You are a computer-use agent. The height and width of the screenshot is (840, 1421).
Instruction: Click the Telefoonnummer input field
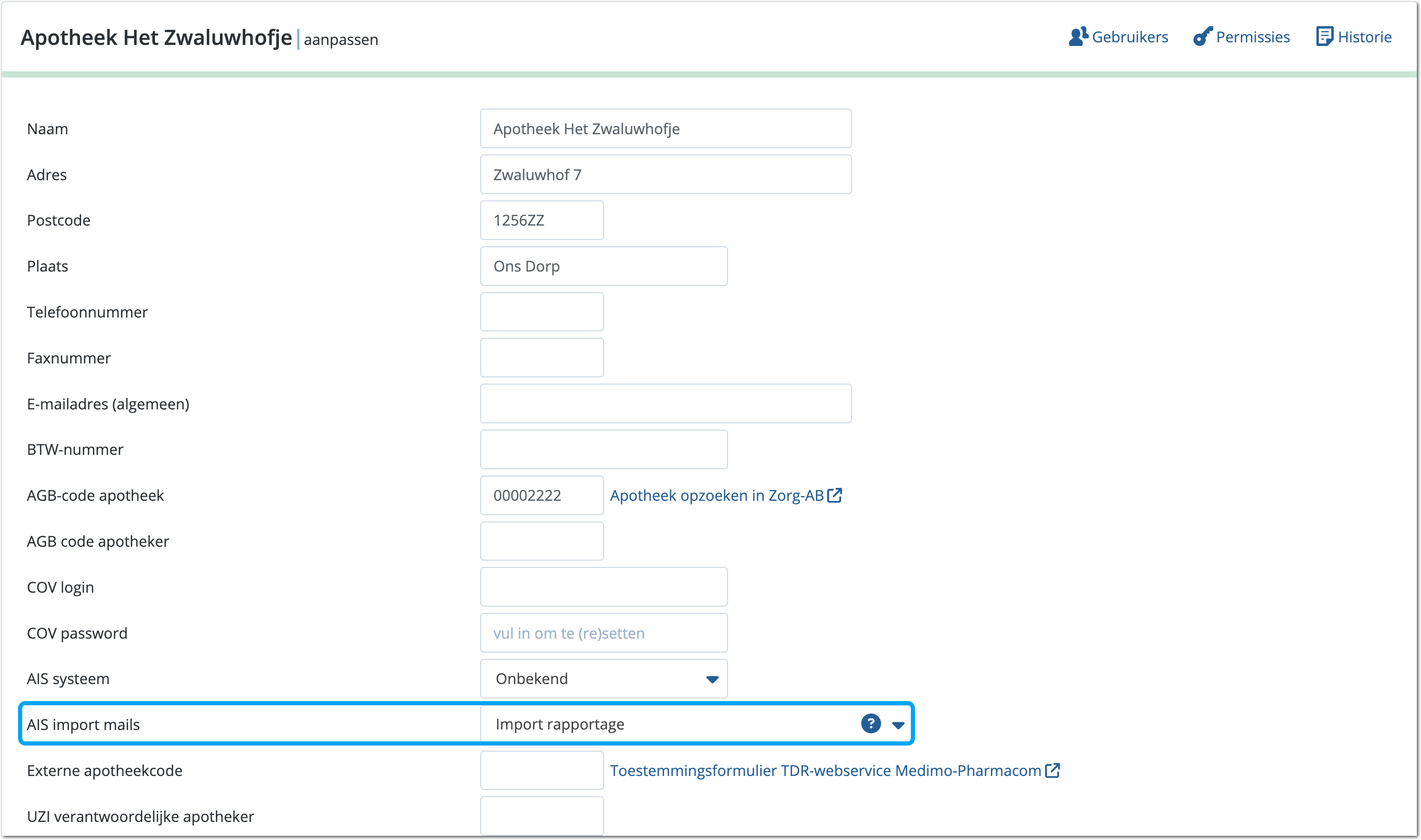541,312
